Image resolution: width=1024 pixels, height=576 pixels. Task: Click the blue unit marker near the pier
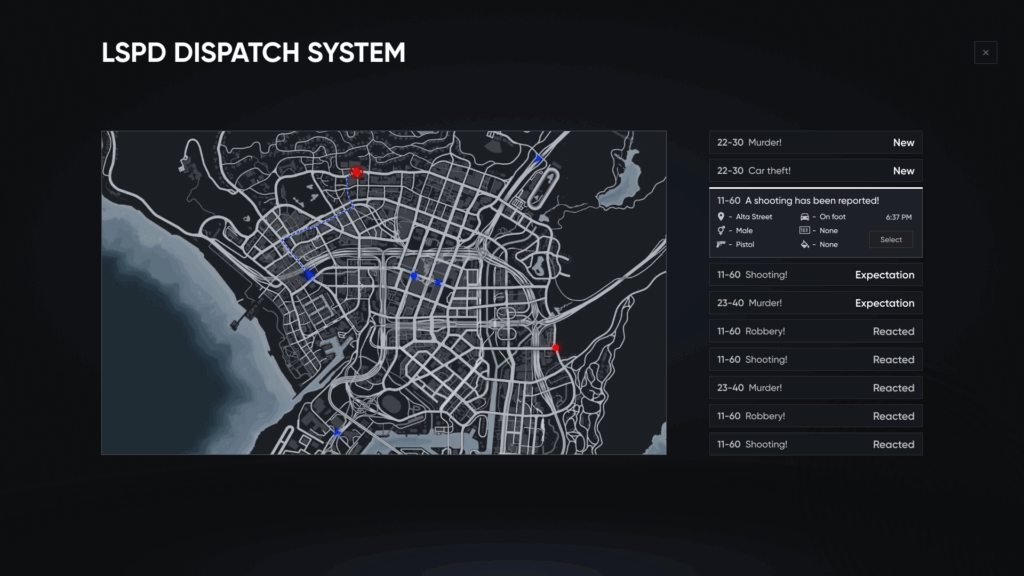click(310, 275)
